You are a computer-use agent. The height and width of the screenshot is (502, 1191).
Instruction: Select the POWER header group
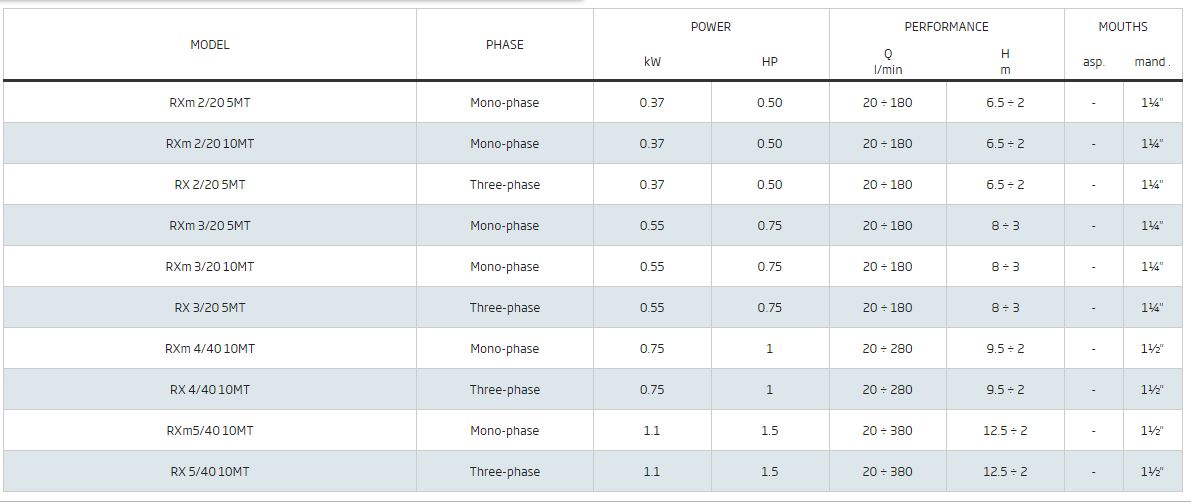[711, 27]
